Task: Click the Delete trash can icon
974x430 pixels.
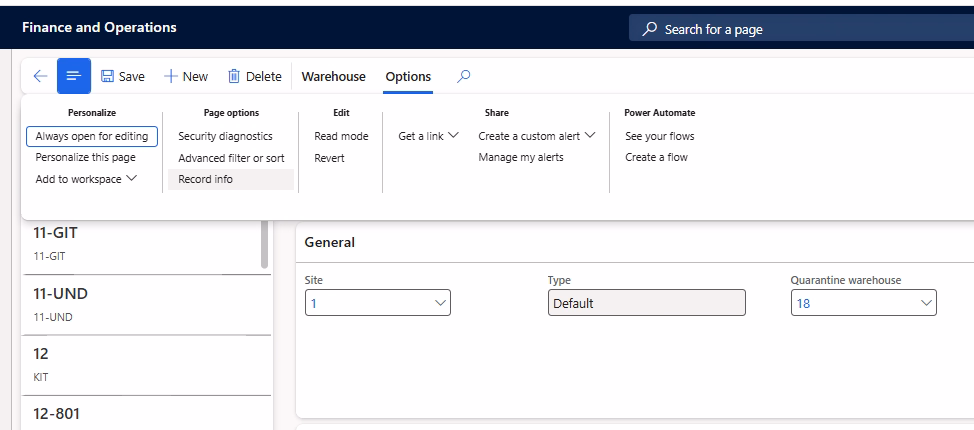Action: coord(234,76)
